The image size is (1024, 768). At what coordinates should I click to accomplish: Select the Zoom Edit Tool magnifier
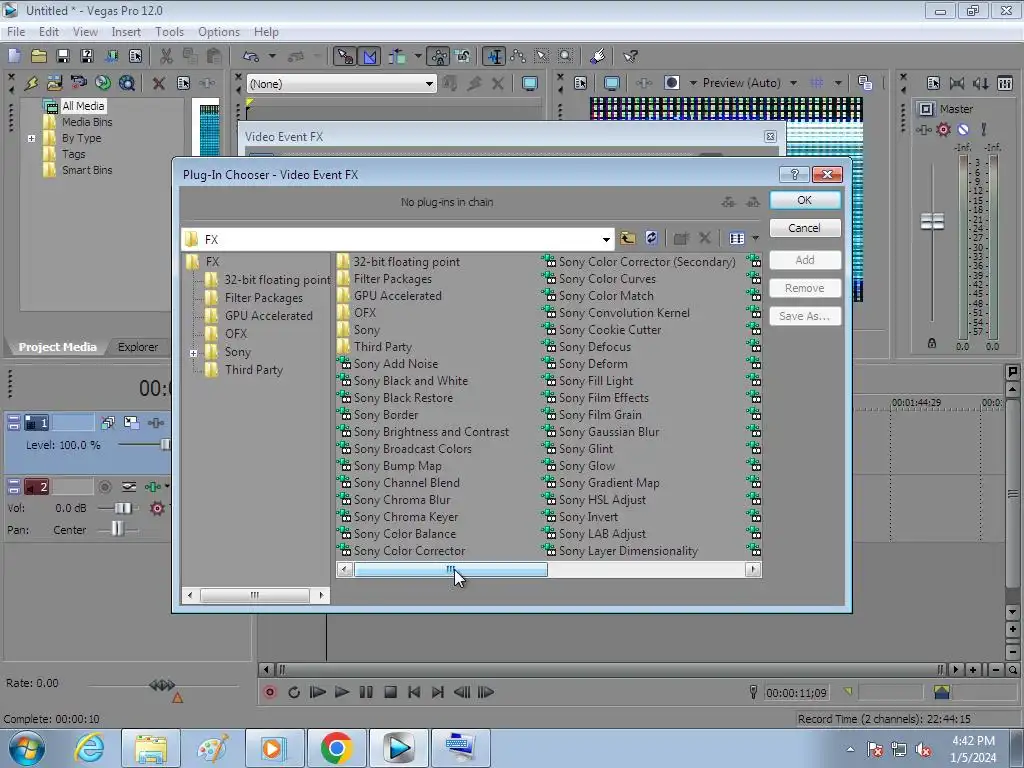pos(565,56)
